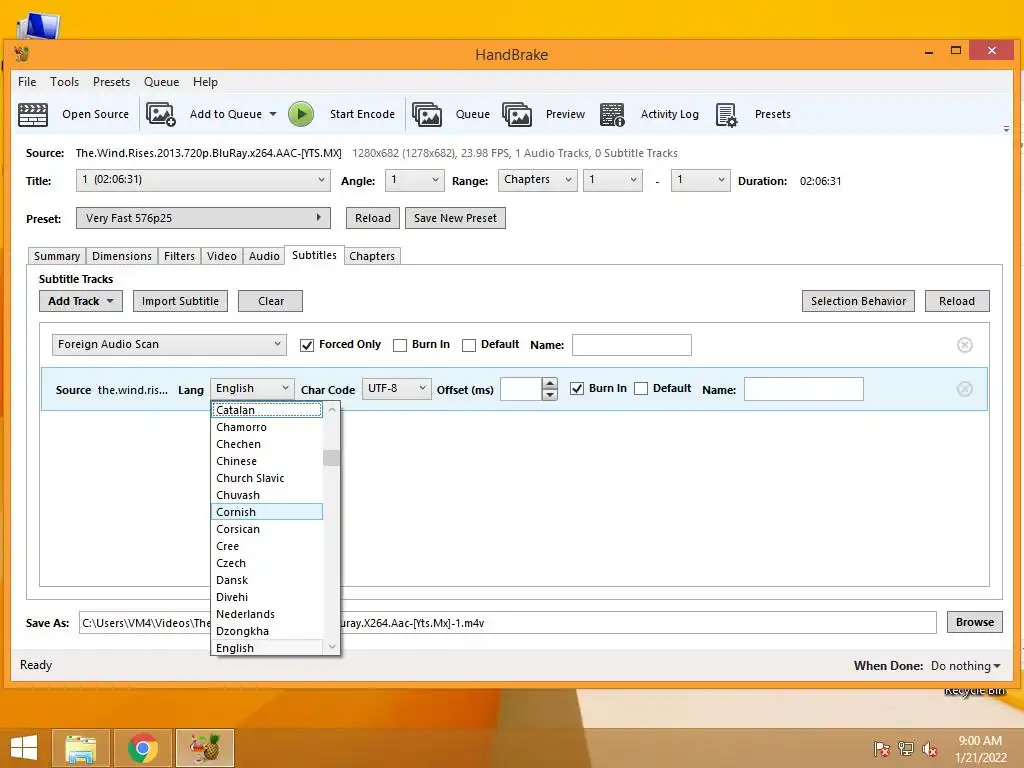1024x768 pixels.
Task: Expand the Add to Queue arrow
Action: 273,114
